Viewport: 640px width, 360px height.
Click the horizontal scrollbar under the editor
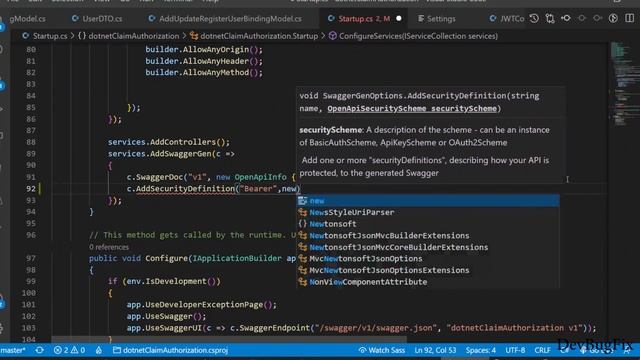coord(229,339)
